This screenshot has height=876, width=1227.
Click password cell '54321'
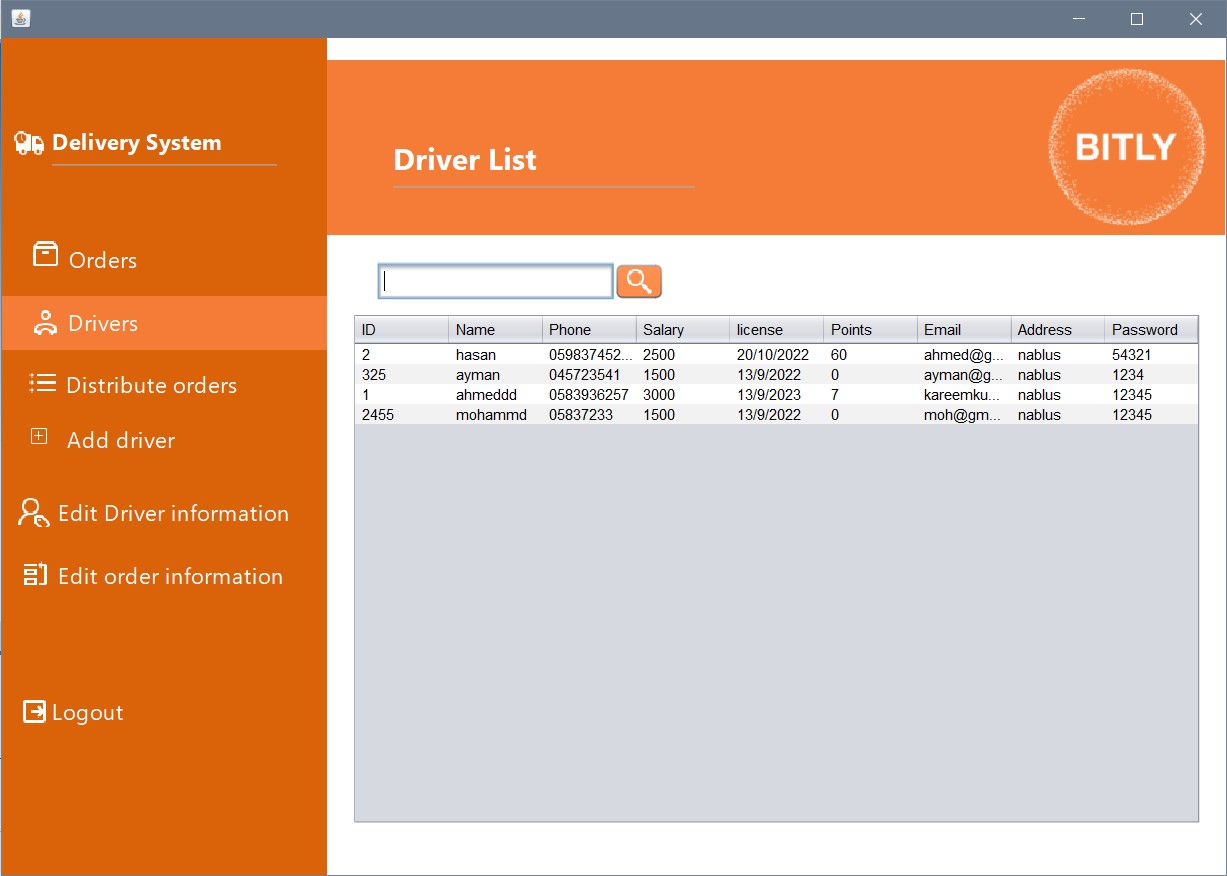coord(1151,355)
